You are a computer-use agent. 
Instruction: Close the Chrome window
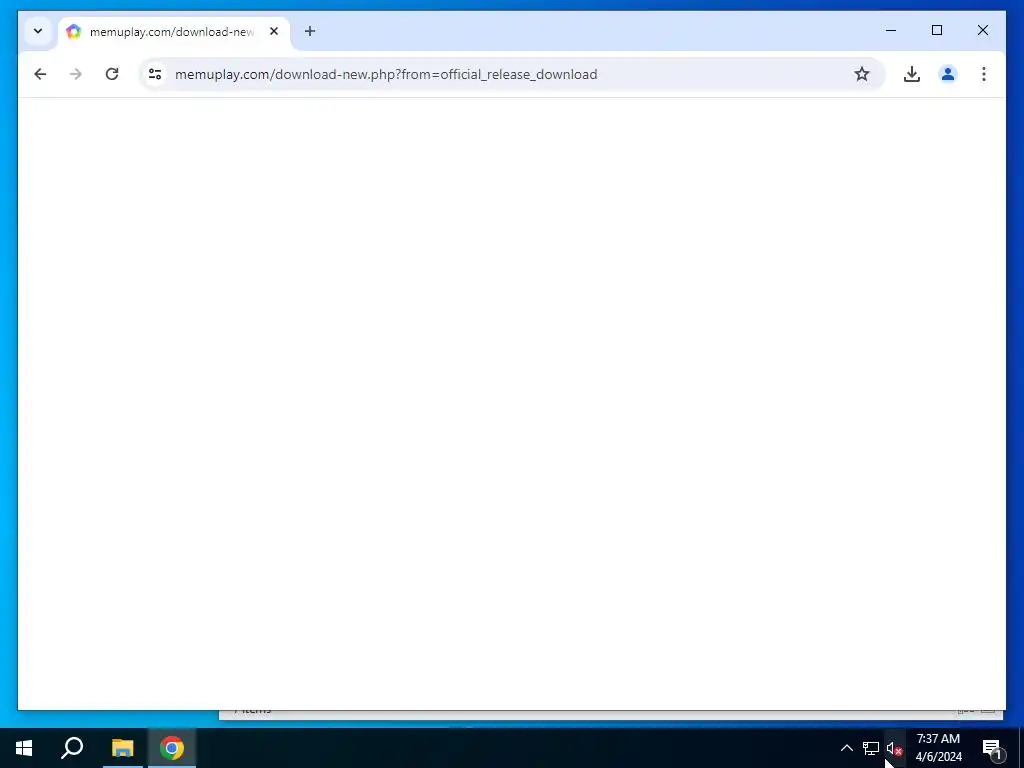click(x=983, y=30)
